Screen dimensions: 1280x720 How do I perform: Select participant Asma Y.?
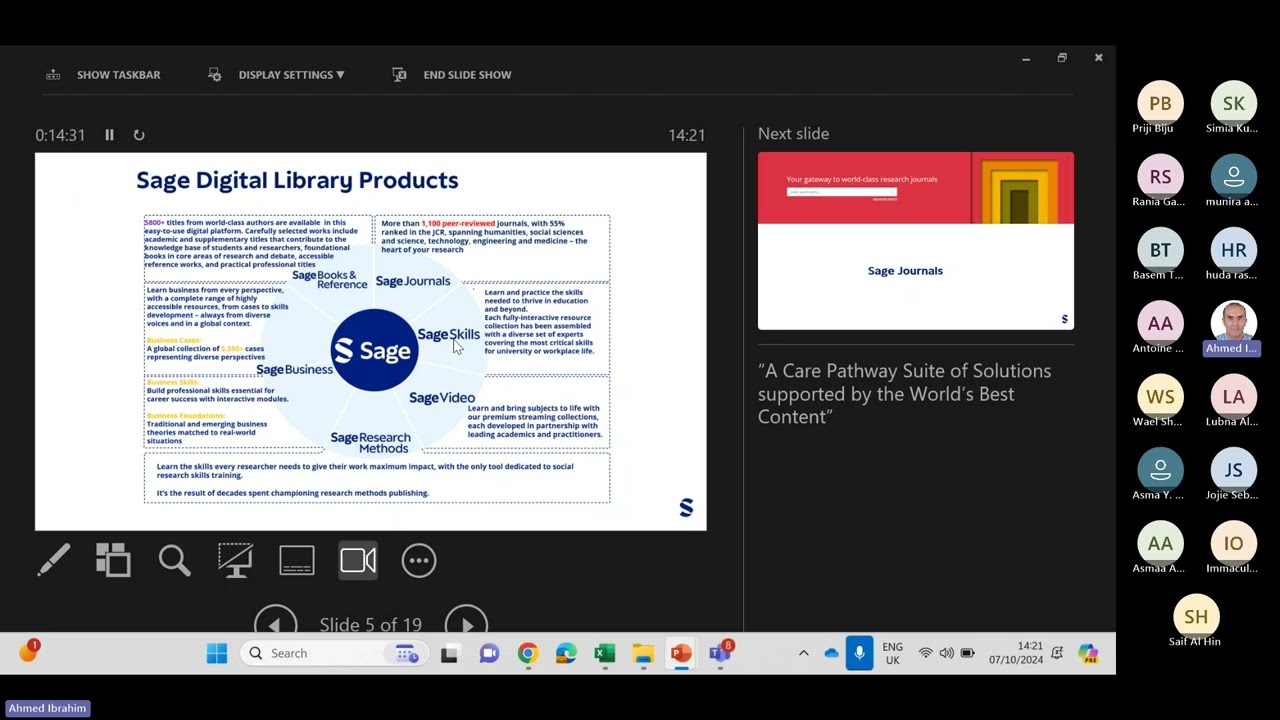(1160, 475)
